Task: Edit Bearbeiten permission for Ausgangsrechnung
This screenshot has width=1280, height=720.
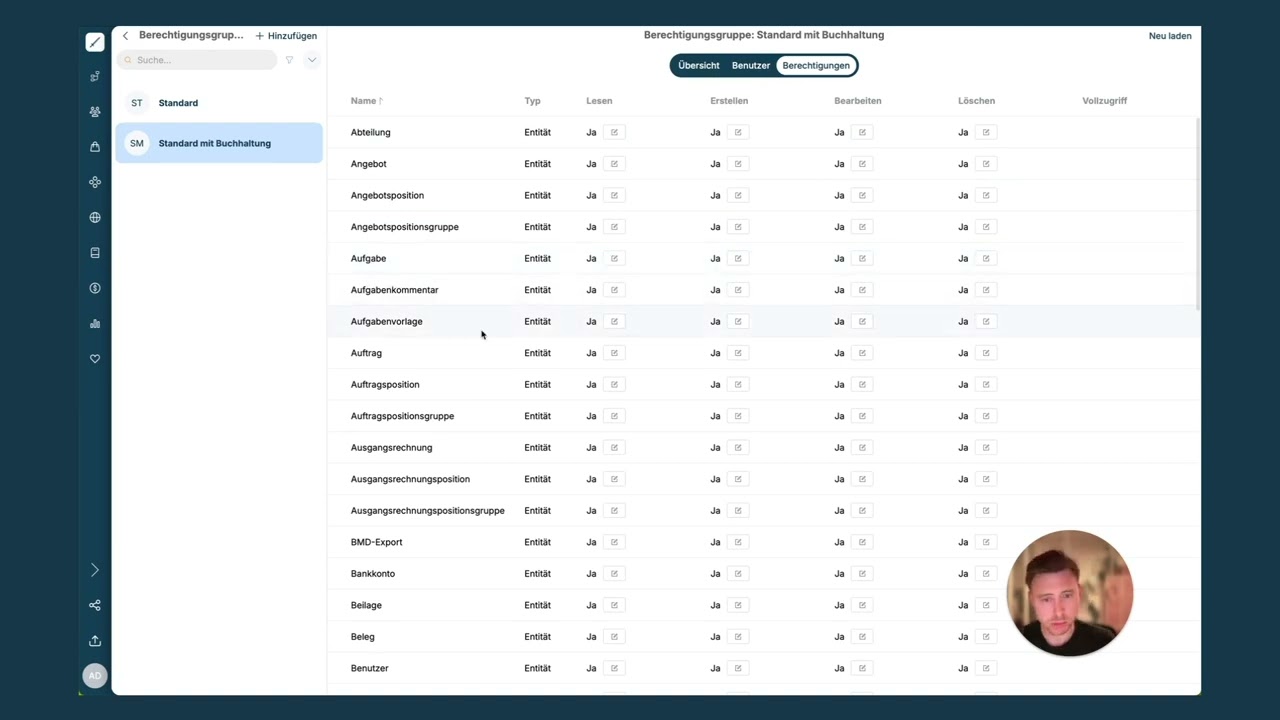Action: pyautogui.click(x=862, y=447)
